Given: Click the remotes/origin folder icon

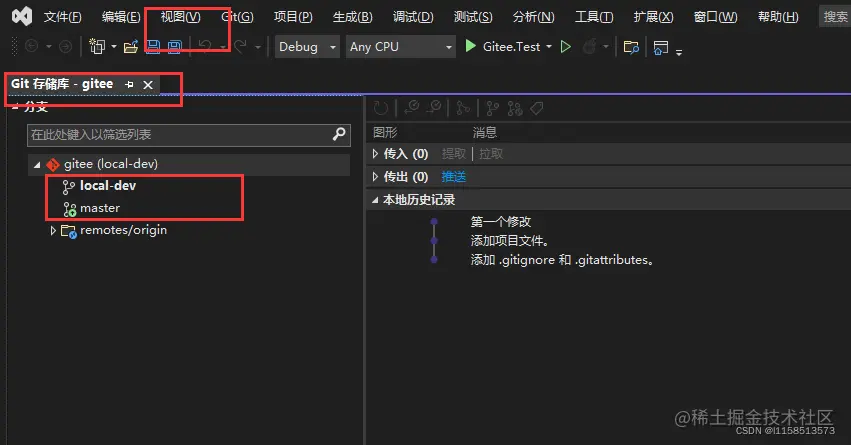Looking at the screenshot, I should click(68, 231).
